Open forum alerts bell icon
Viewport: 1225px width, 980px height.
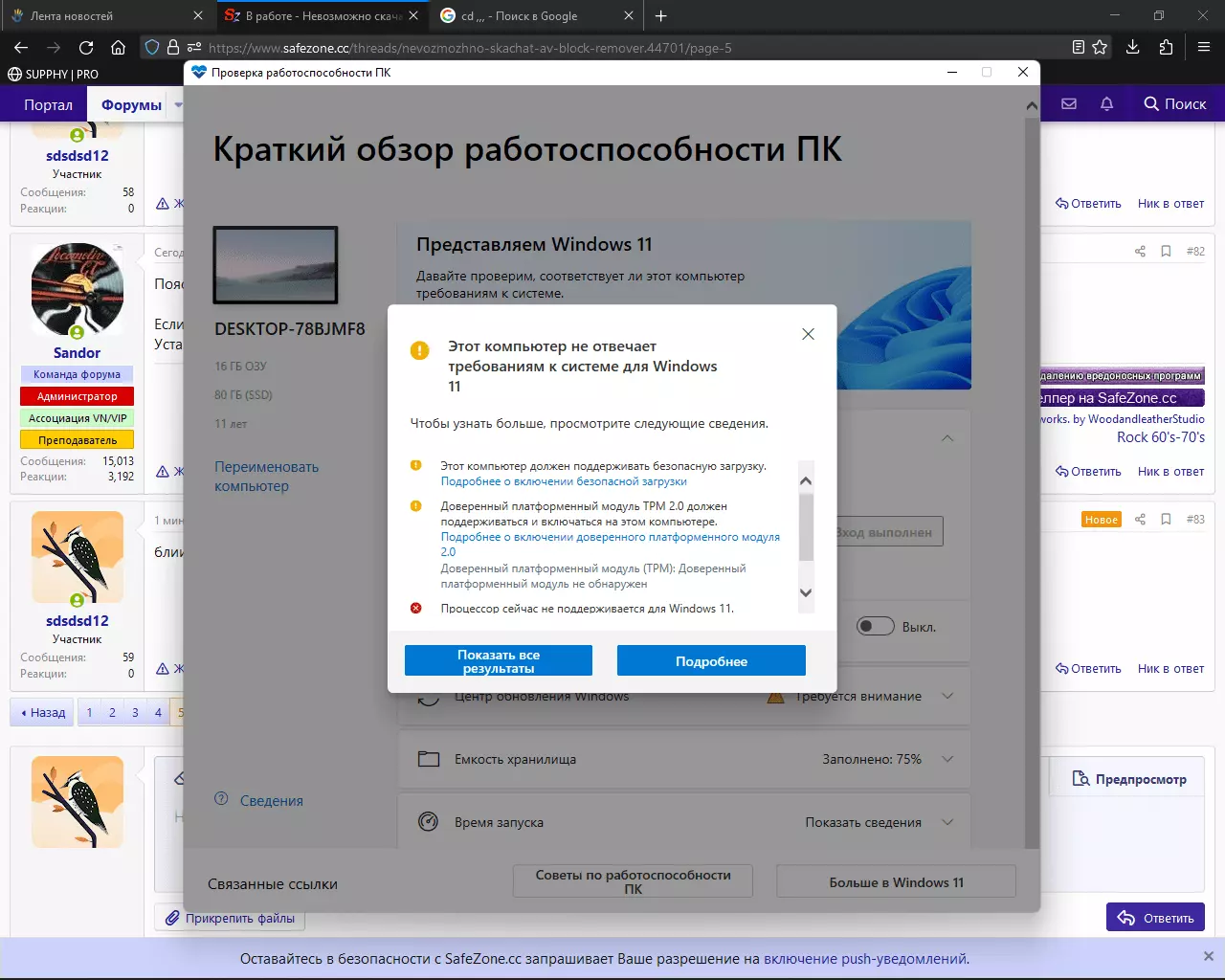tap(1107, 103)
